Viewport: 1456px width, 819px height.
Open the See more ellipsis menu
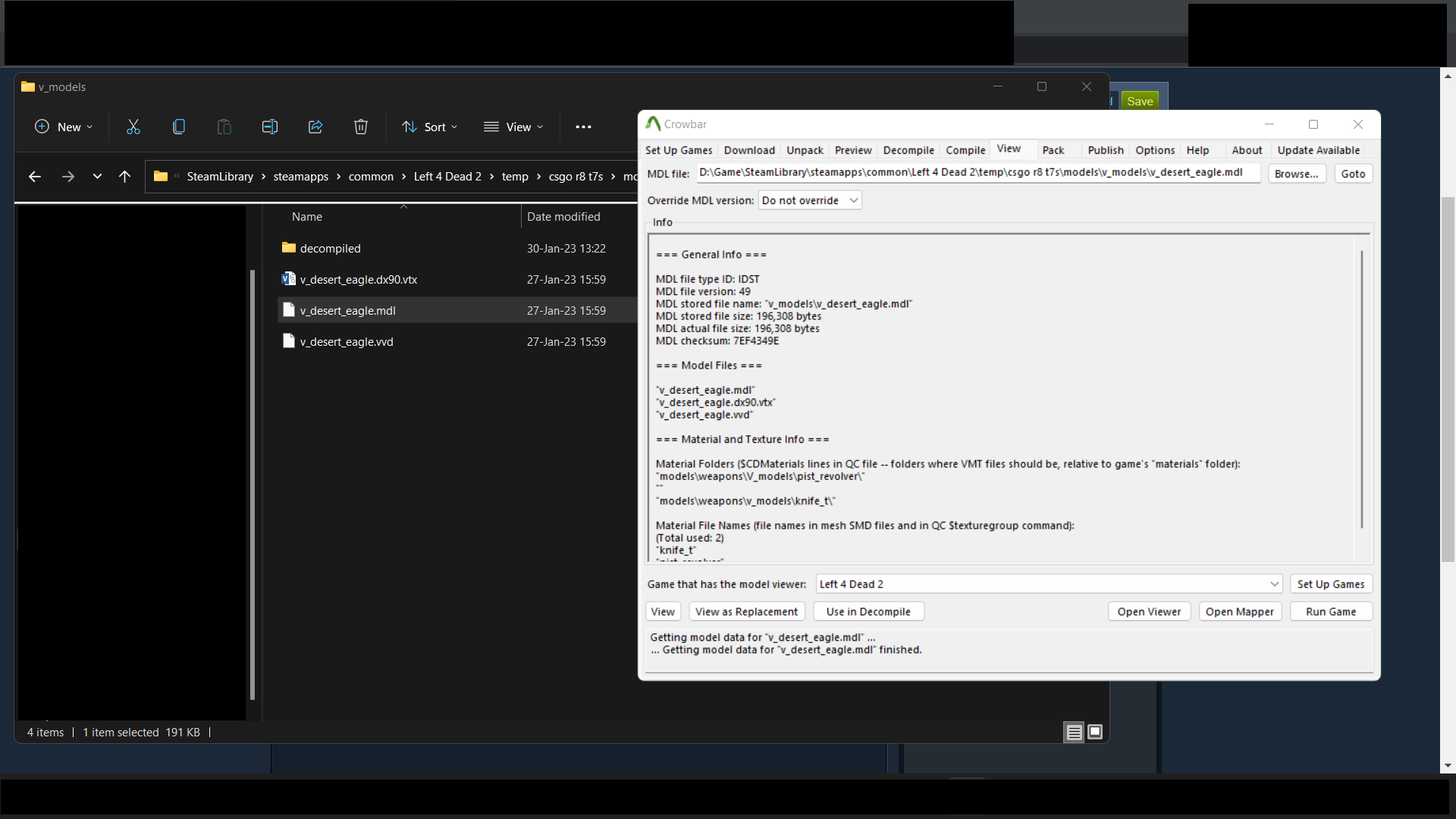click(x=583, y=127)
